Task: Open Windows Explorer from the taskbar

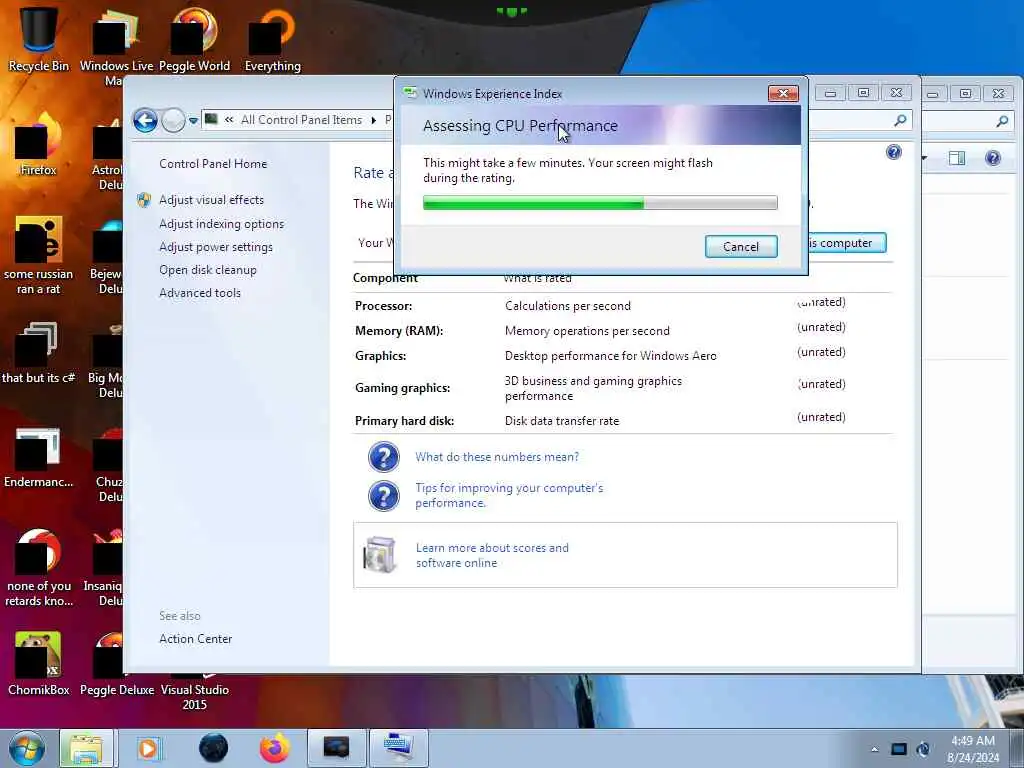Action: (x=86, y=748)
